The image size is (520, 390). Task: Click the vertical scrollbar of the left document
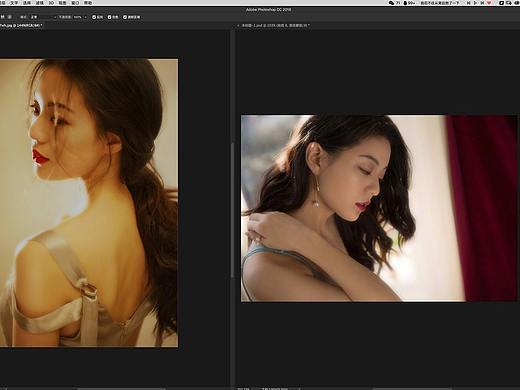point(232,210)
